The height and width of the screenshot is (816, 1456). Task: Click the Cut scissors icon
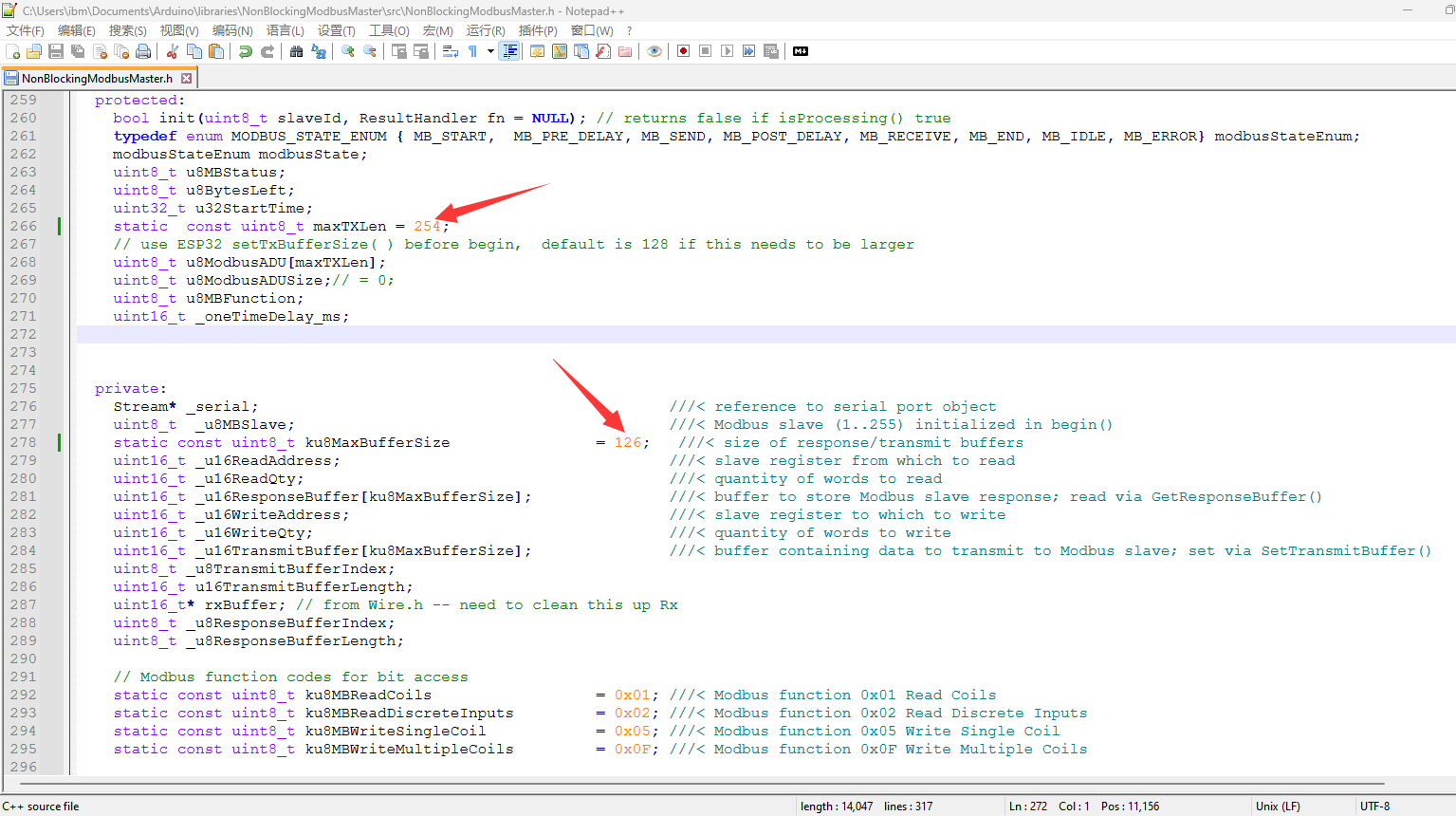173,51
